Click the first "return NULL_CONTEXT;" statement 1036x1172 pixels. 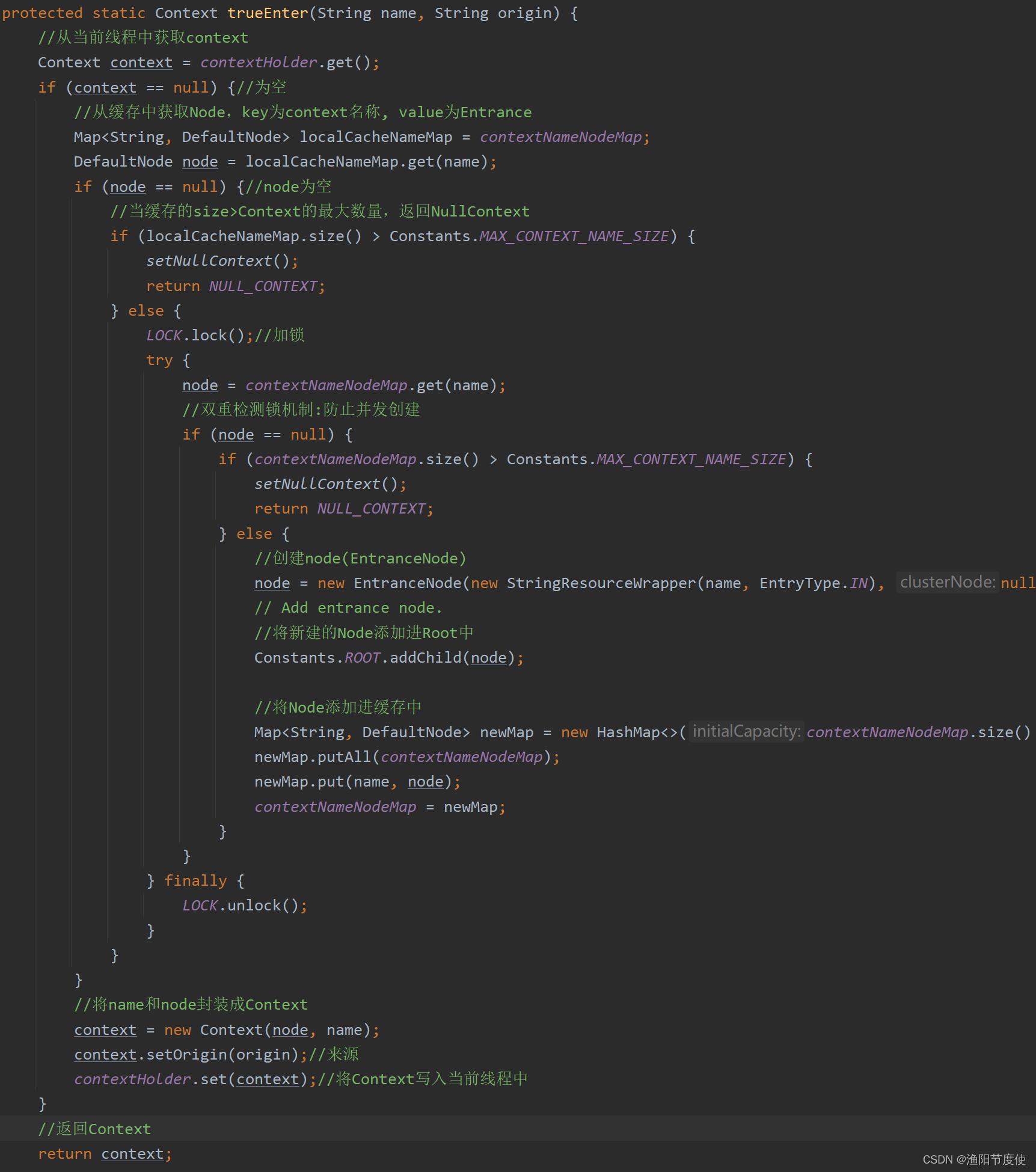236,286
